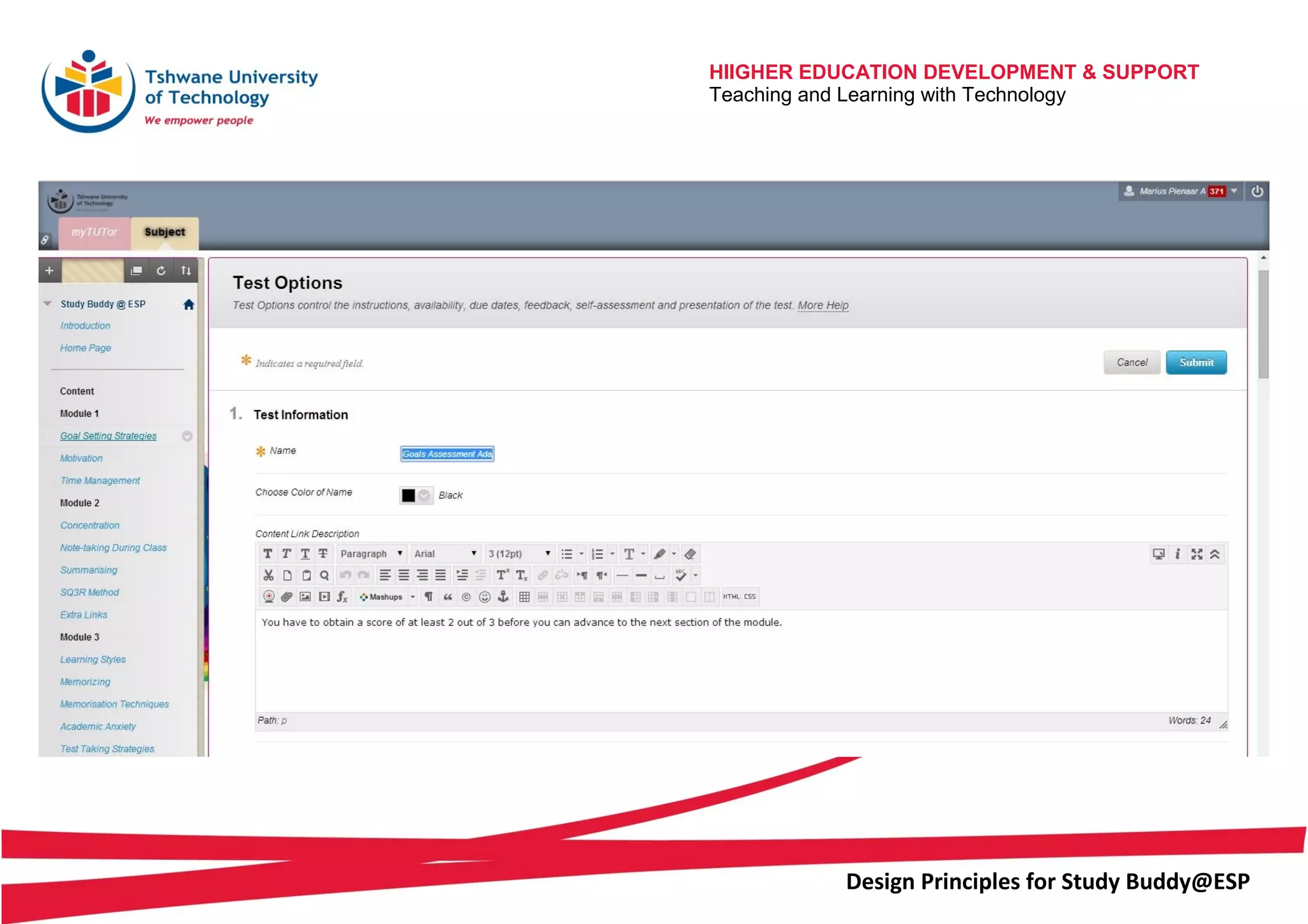Click the eraser remove formatting icon
This screenshot has width=1308, height=924.
click(690, 554)
